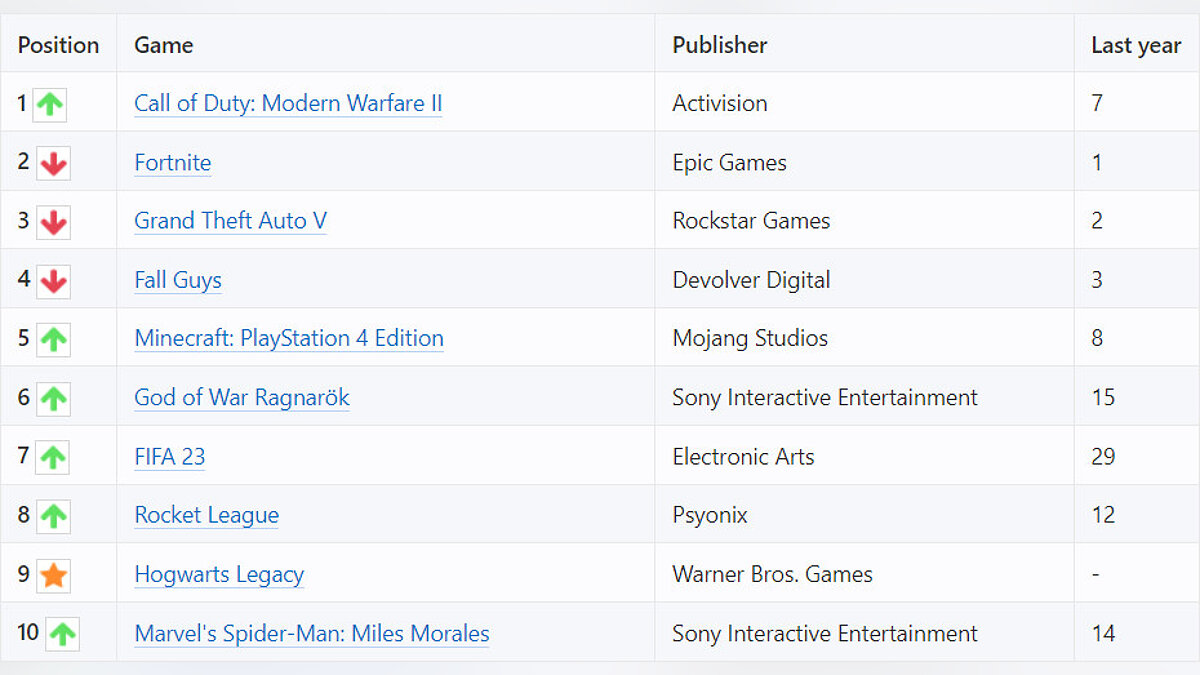Viewport: 1200px width, 675px height.
Task: Select the FIFA 23 link
Action: [x=170, y=456]
